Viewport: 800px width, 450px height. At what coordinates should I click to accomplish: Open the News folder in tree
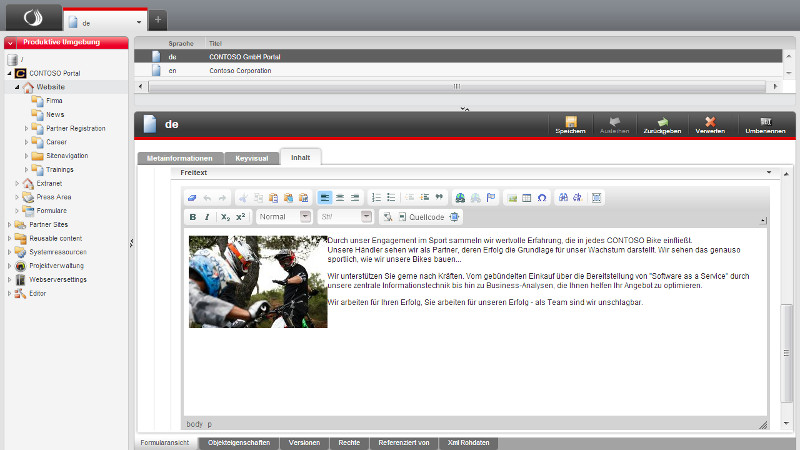click(x=54, y=114)
